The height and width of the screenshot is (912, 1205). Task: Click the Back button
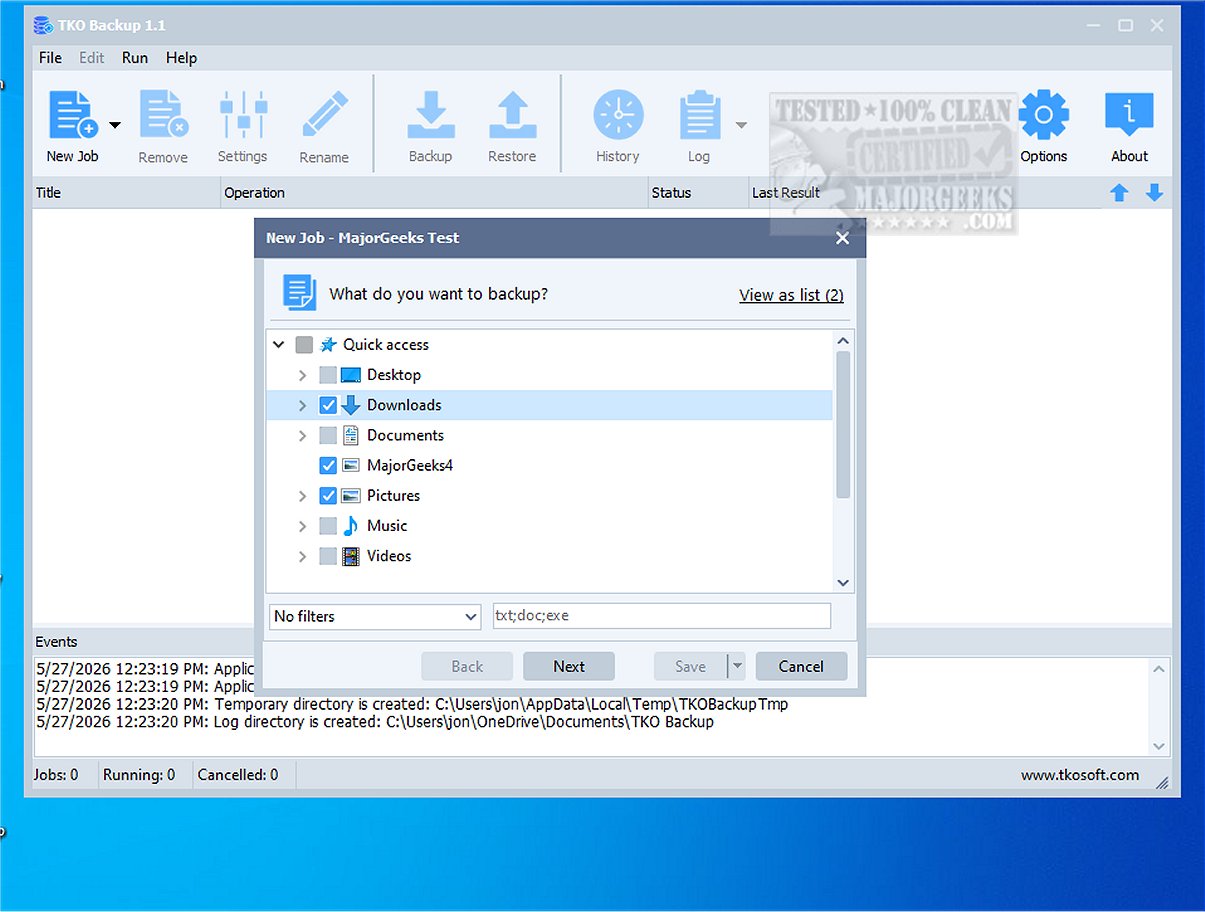tap(467, 666)
